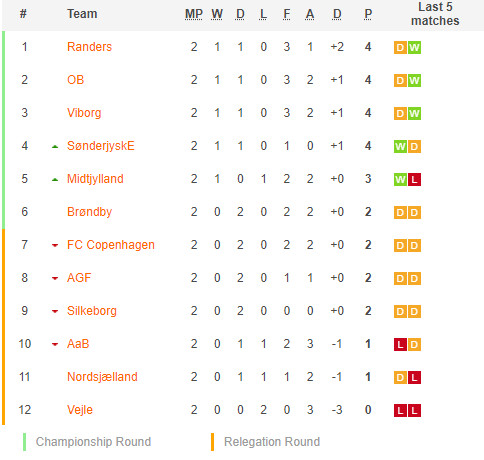Click the green Championship Round legend swatch
Image resolution: width=484 pixels, height=460 pixels.
point(24,442)
